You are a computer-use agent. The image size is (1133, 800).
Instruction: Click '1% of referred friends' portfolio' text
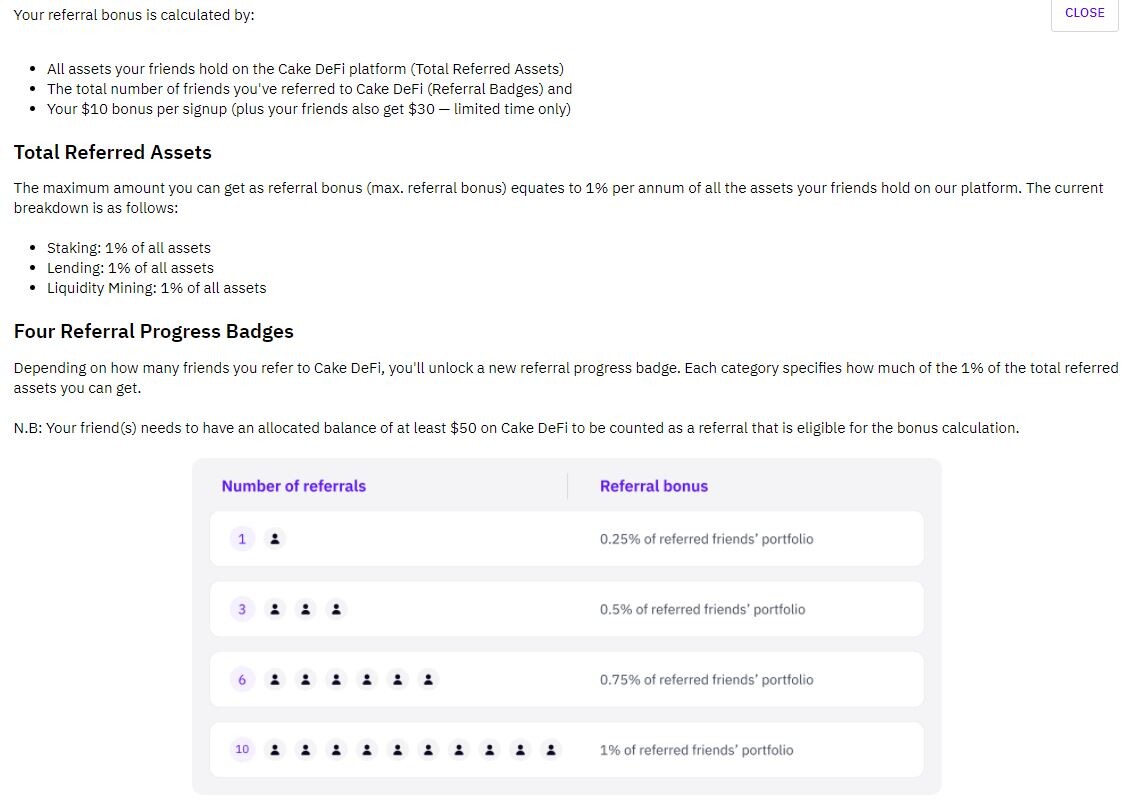697,750
